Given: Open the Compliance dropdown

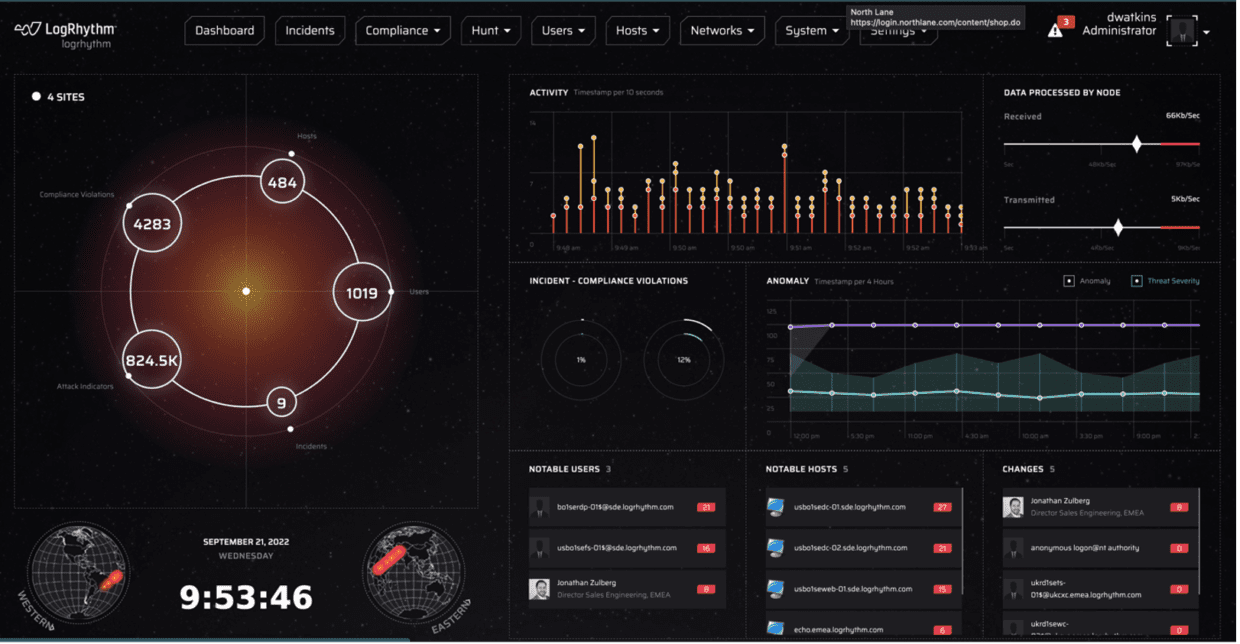Looking at the screenshot, I should pyautogui.click(x=402, y=30).
